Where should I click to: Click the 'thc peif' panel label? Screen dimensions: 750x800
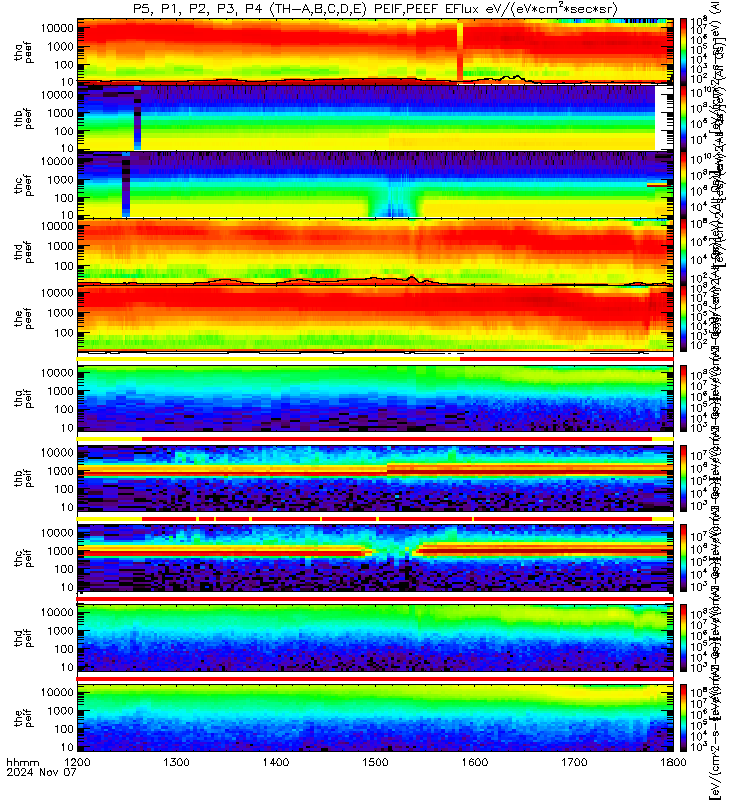(23, 558)
